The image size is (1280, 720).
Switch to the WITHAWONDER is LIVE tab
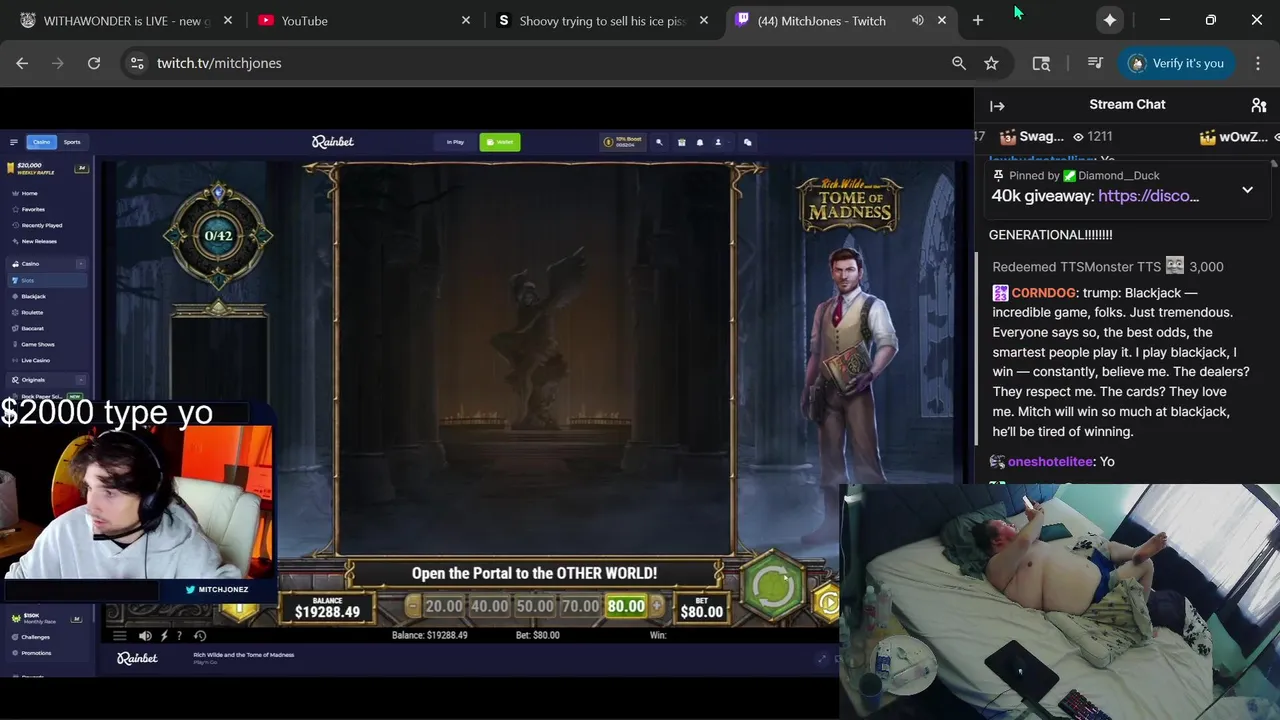click(x=126, y=20)
